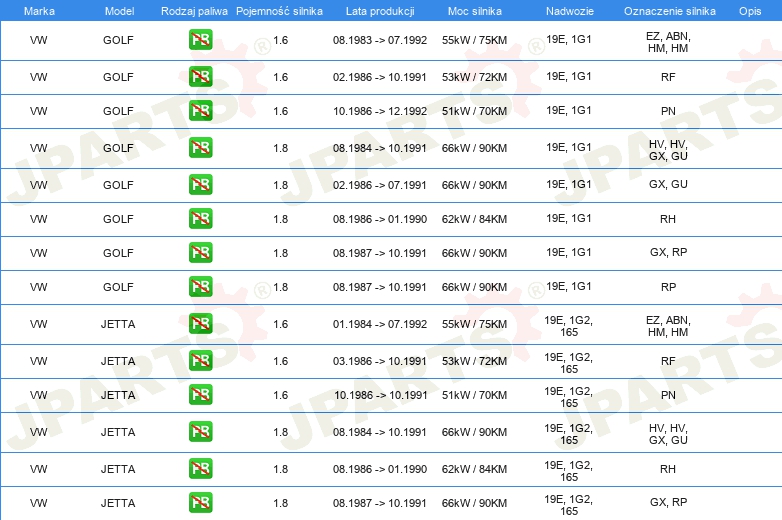
Task: Click the engine code cell reading only RP
Action: [x=668, y=287]
